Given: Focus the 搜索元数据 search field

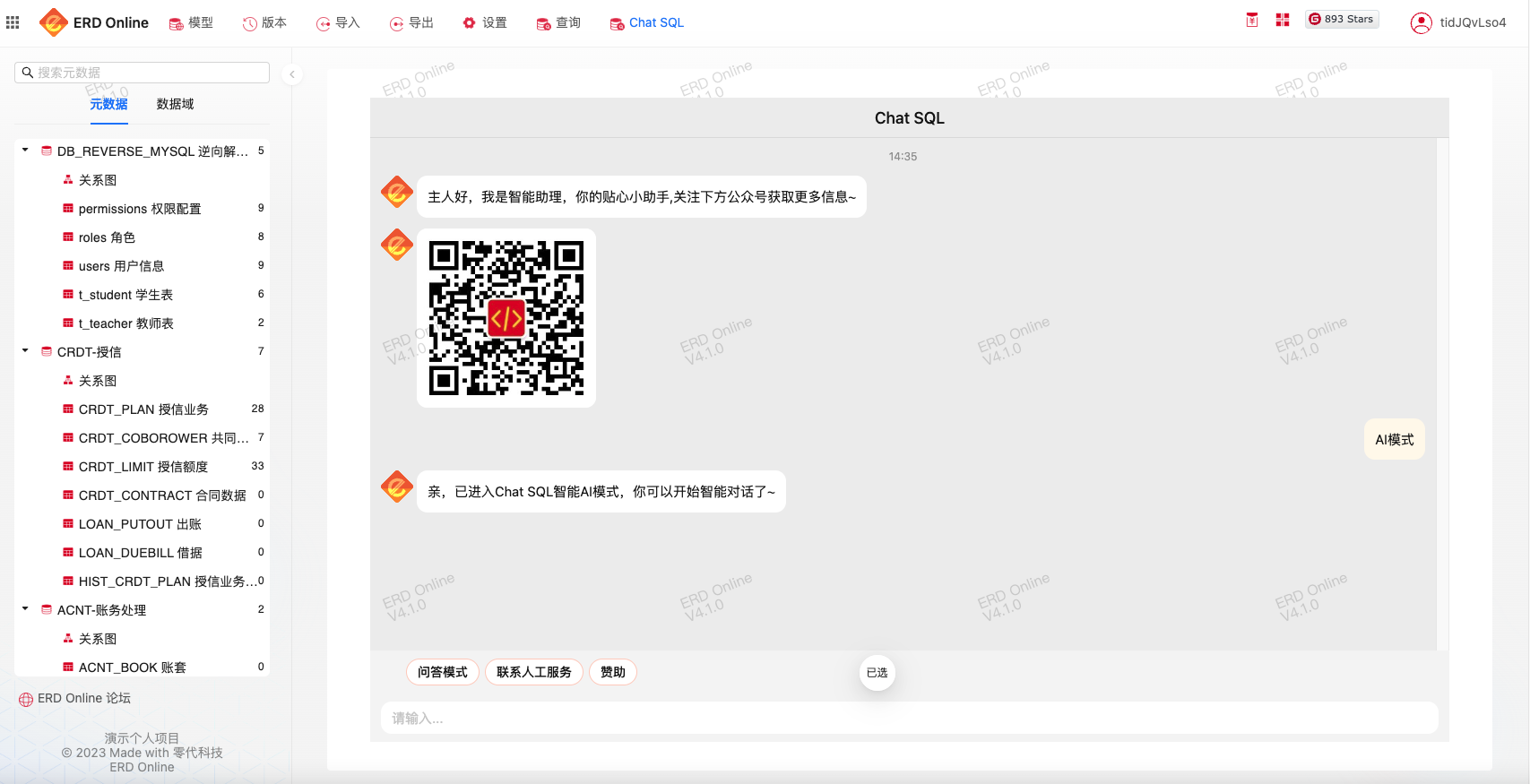Looking at the screenshot, I should (142, 73).
